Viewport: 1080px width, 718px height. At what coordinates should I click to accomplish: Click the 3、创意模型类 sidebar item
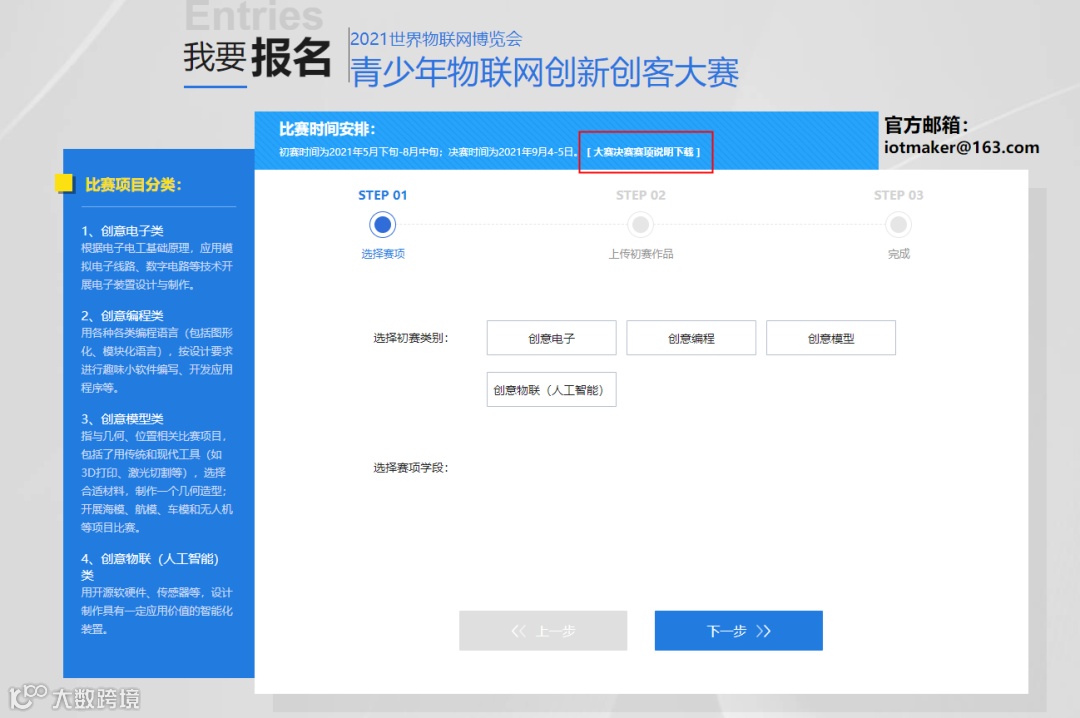[122, 418]
